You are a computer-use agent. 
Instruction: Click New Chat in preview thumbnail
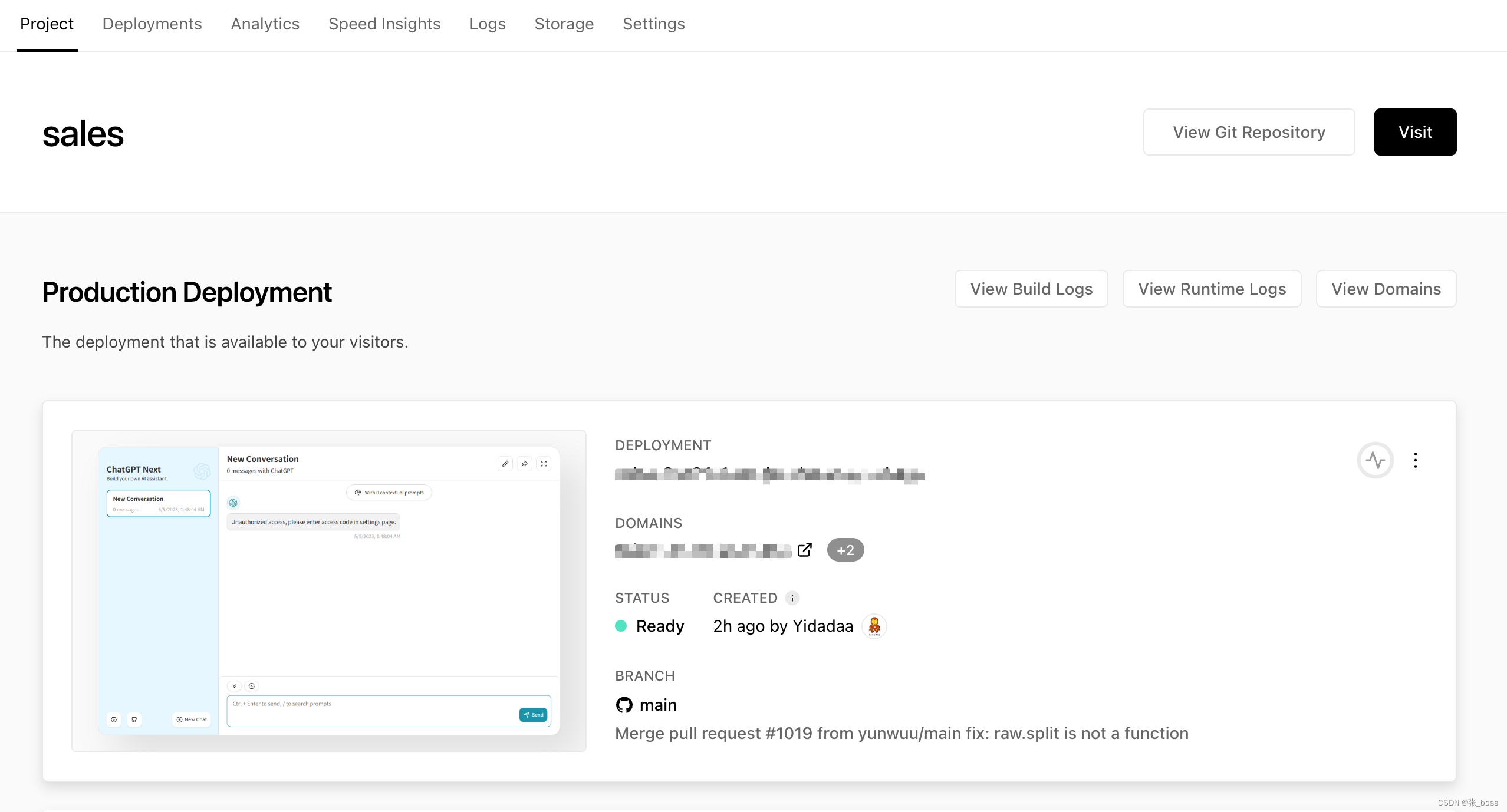coord(192,719)
